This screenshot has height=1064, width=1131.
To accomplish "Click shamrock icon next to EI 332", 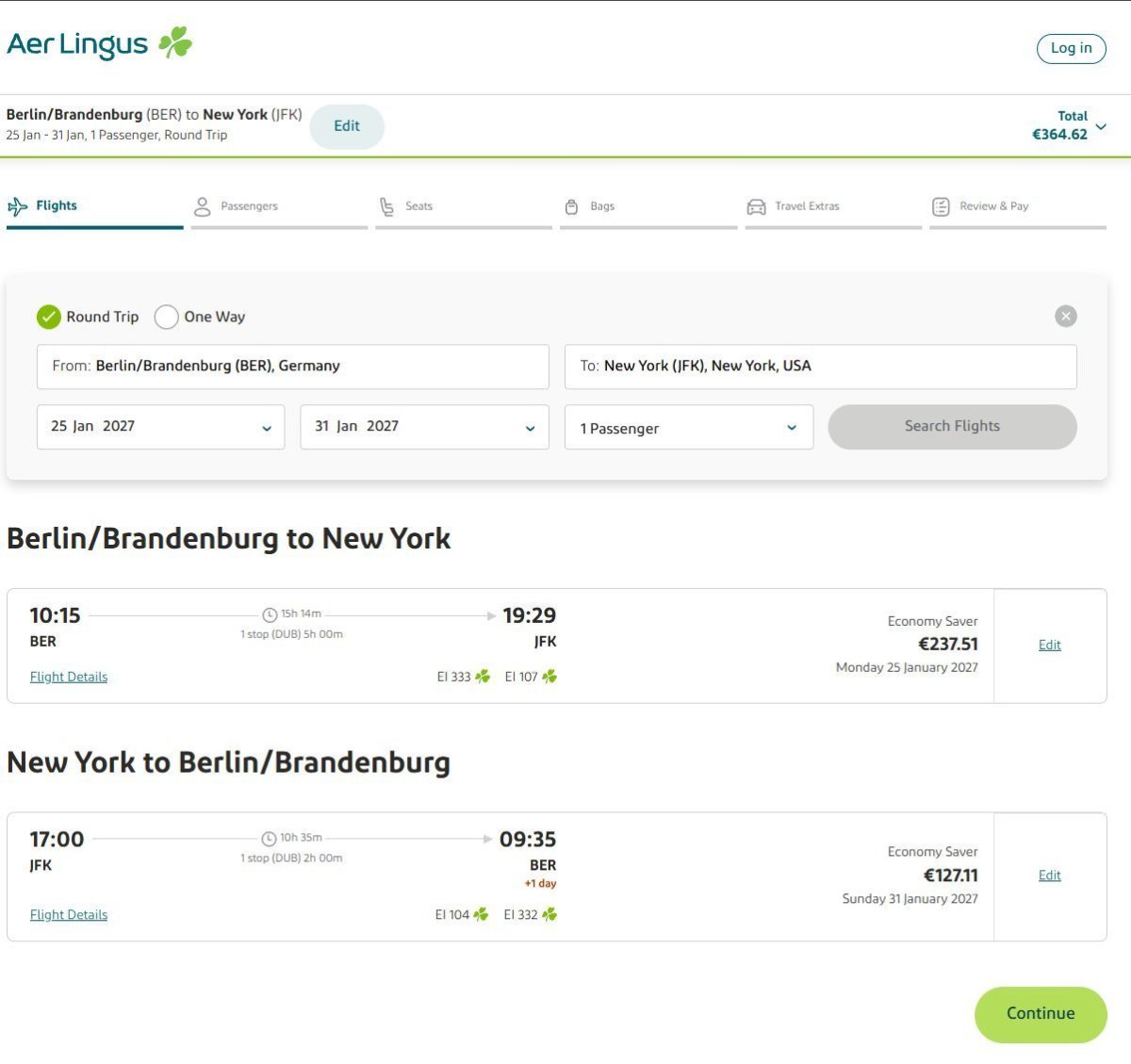I will (549, 914).
